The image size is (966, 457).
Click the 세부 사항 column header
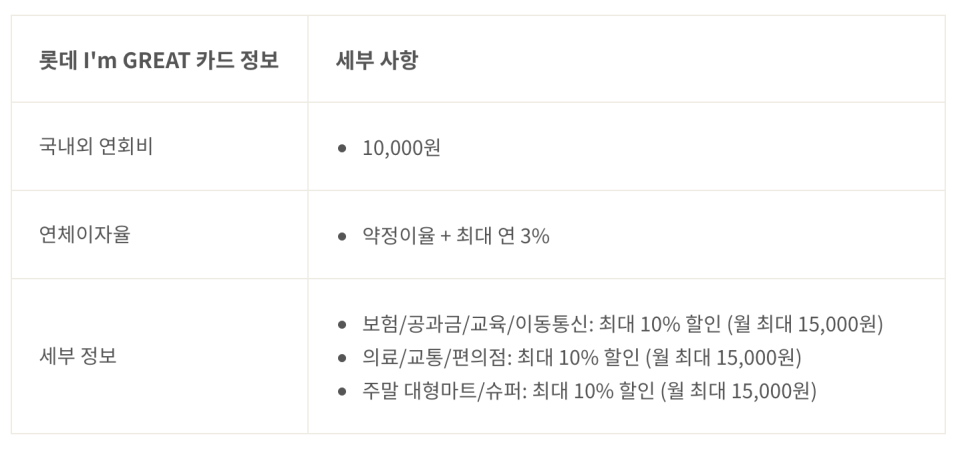pyautogui.click(x=377, y=60)
